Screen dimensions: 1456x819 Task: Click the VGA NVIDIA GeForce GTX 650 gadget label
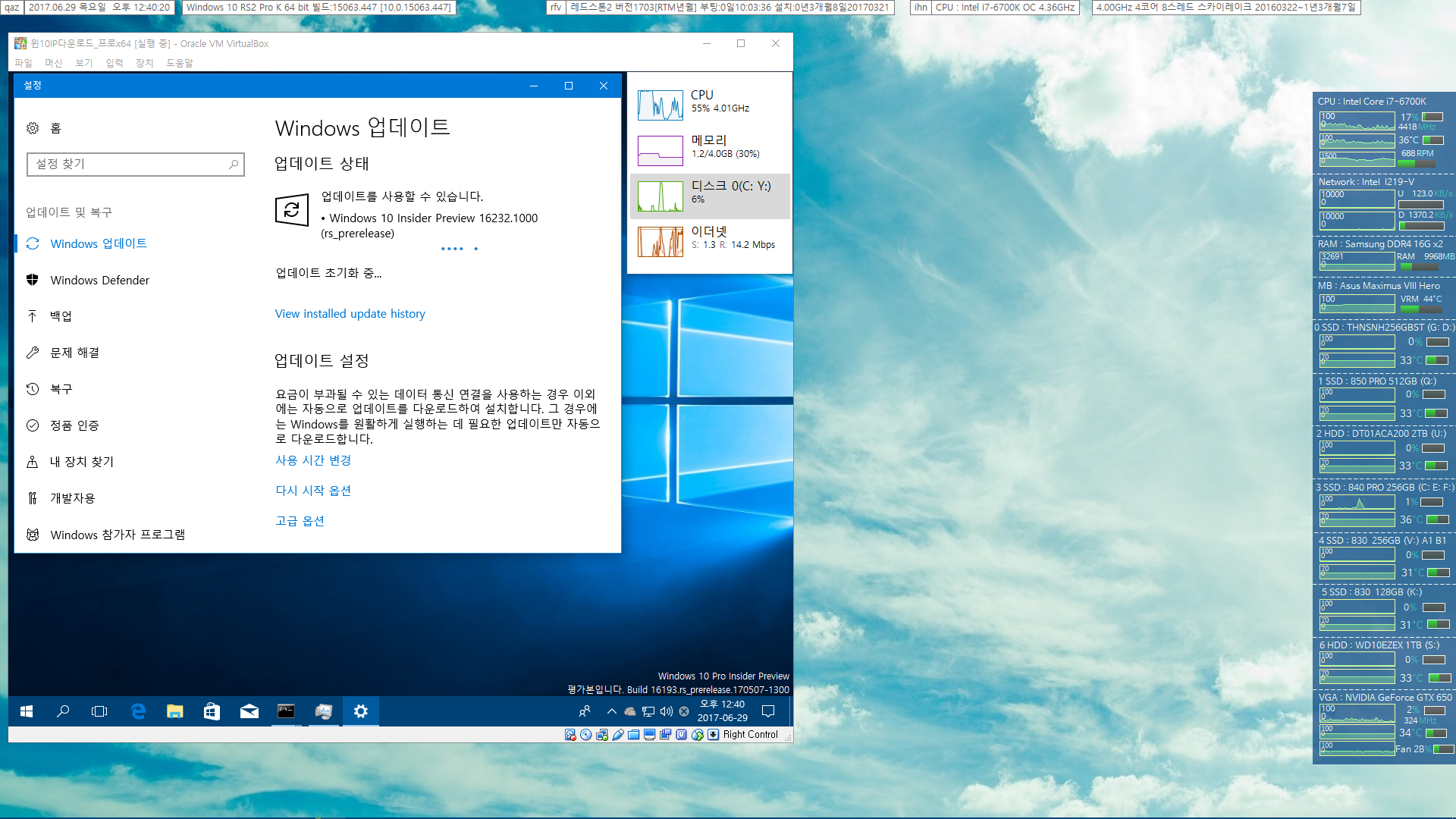pos(1385,698)
